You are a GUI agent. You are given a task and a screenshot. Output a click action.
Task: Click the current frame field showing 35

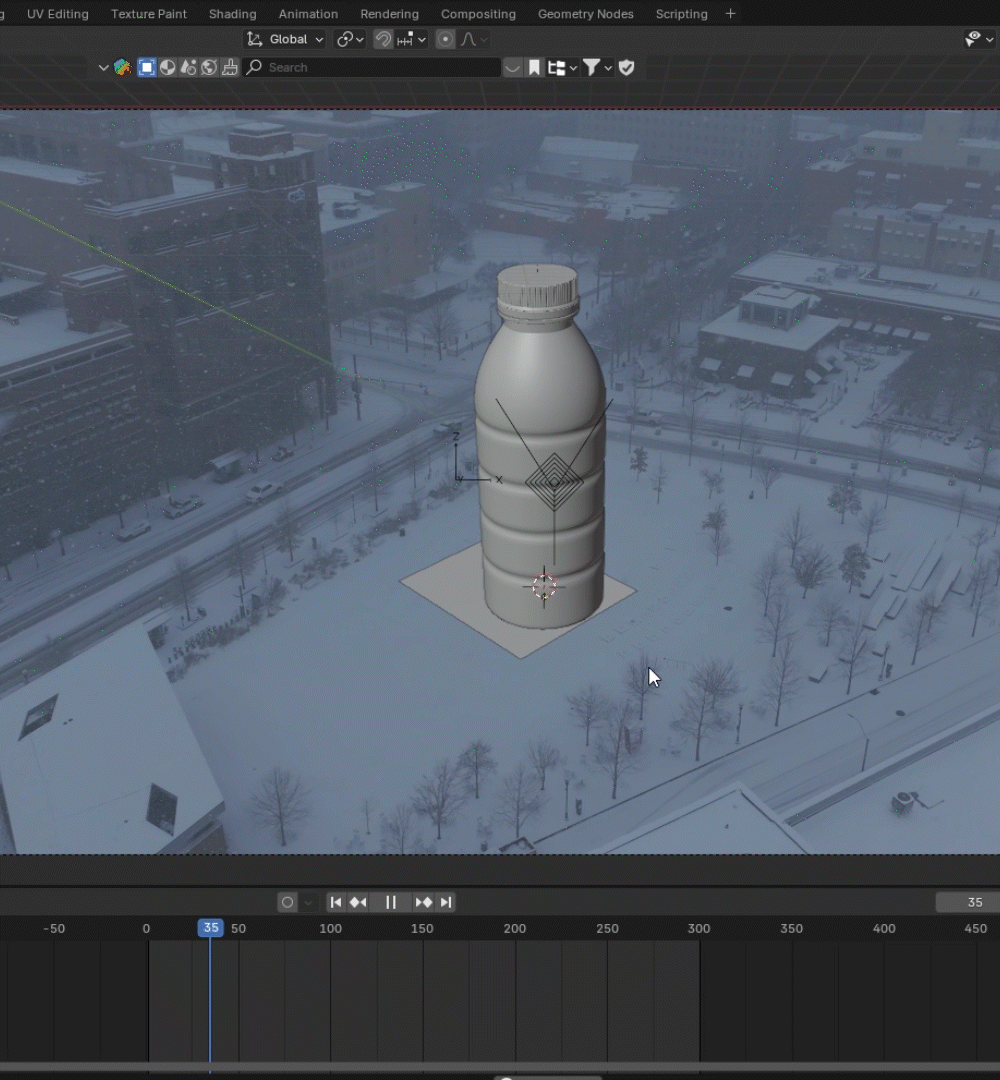click(968, 902)
